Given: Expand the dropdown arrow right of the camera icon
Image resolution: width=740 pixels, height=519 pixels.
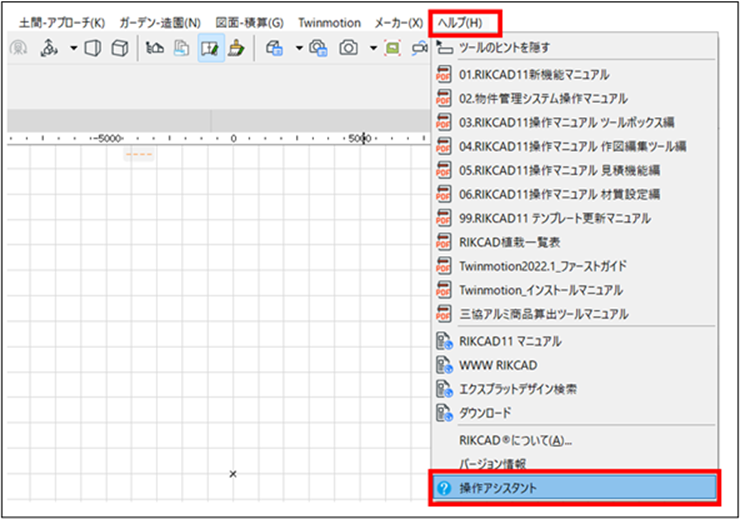Looking at the screenshot, I should (373, 48).
